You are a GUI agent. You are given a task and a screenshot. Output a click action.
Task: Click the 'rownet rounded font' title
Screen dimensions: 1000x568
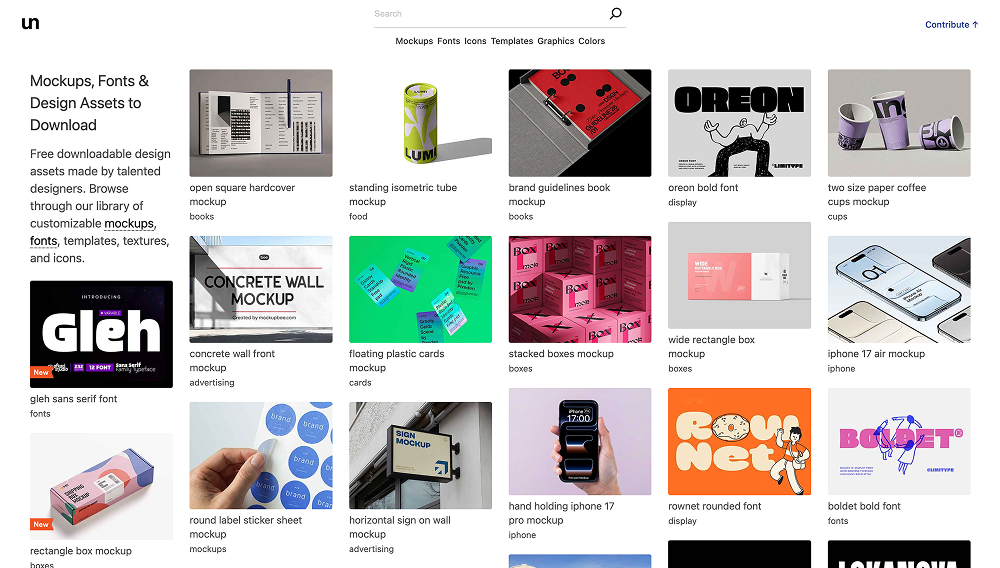pos(715,506)
